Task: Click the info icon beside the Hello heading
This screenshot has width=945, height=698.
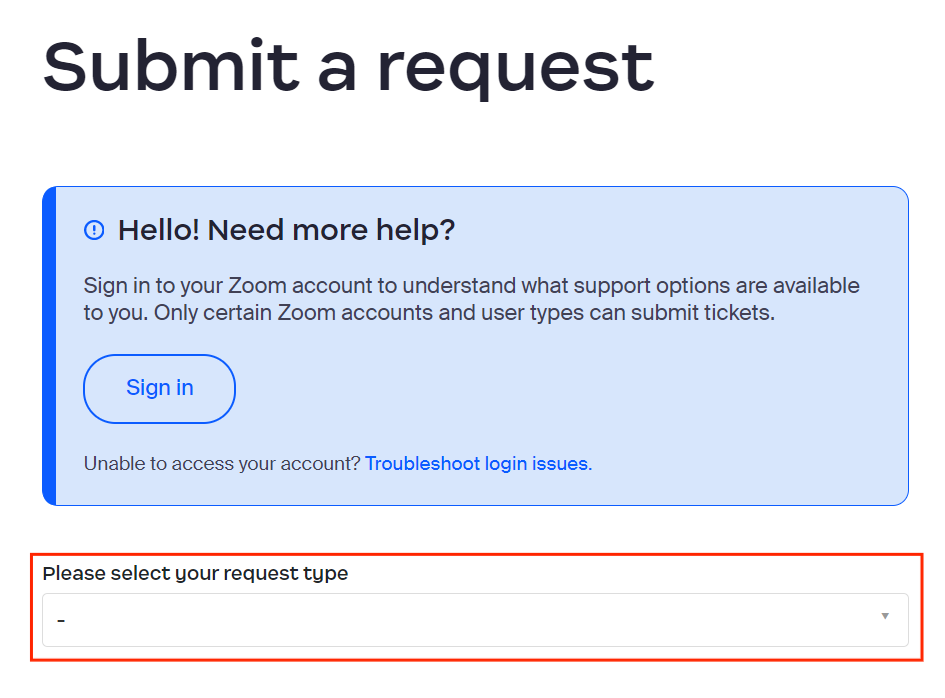Action: point(94,231)
